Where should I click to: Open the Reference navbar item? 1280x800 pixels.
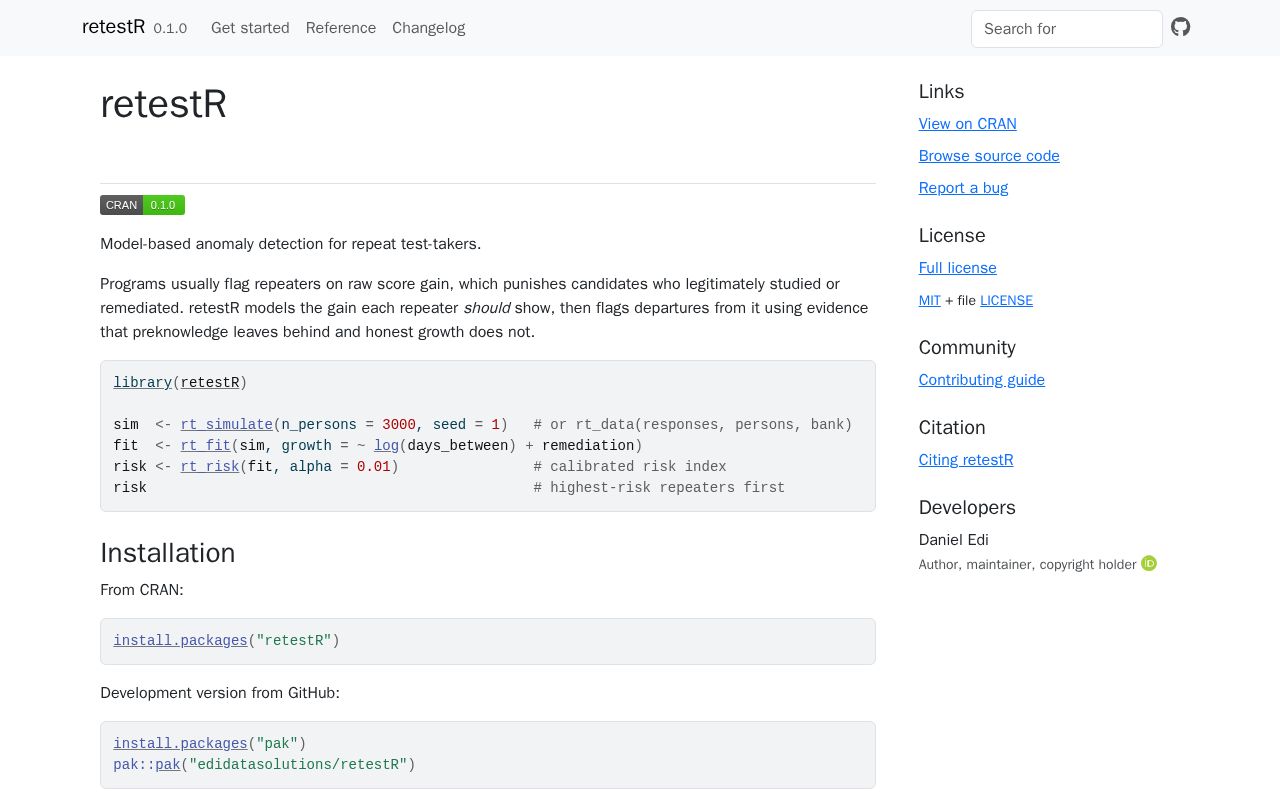[x=341, y=28]
